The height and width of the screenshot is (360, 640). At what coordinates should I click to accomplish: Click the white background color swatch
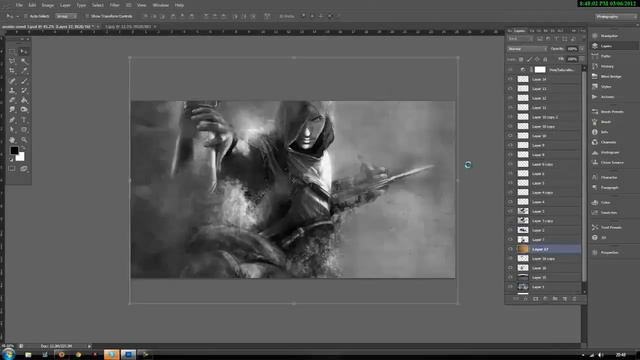tap(21, 158)
